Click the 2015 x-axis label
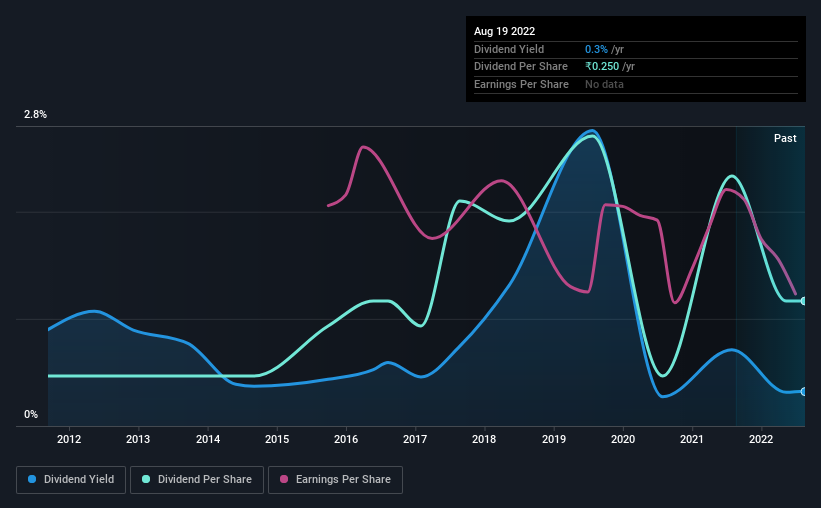 [277, 439]
